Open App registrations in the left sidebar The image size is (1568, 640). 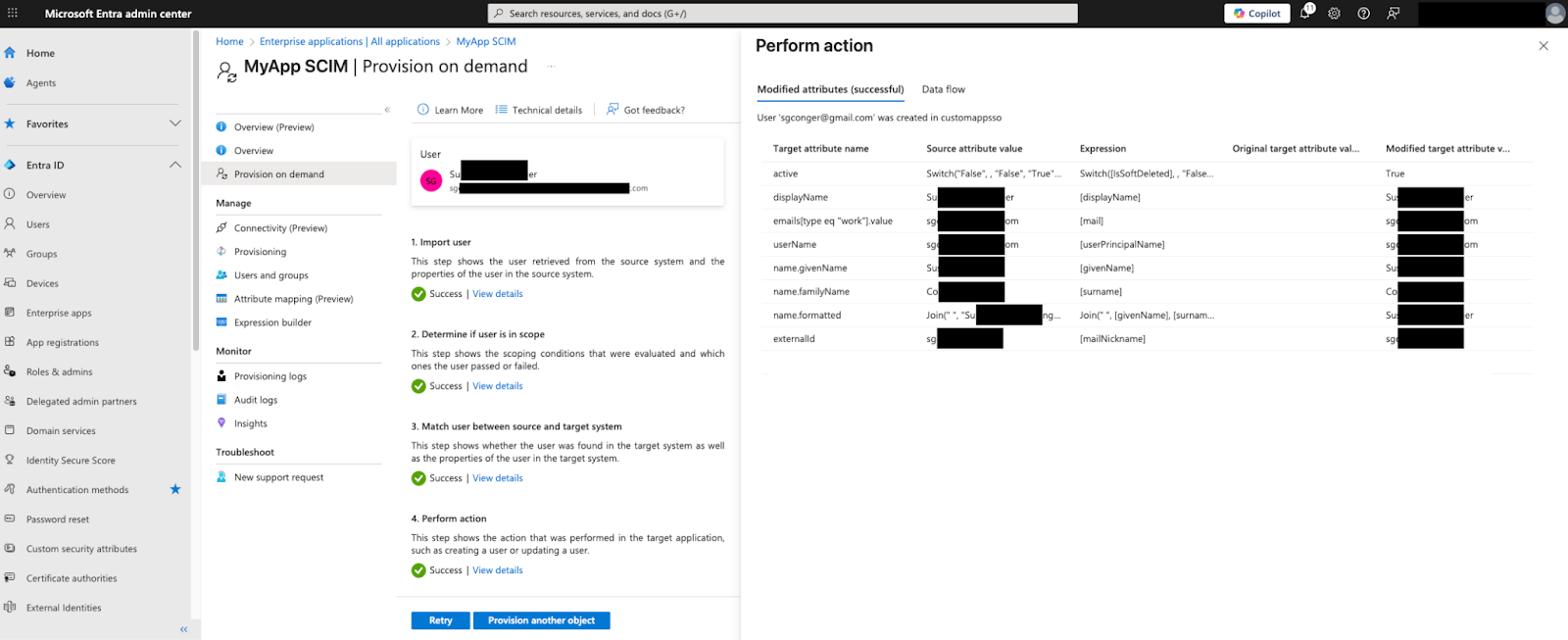pos(63,342)
